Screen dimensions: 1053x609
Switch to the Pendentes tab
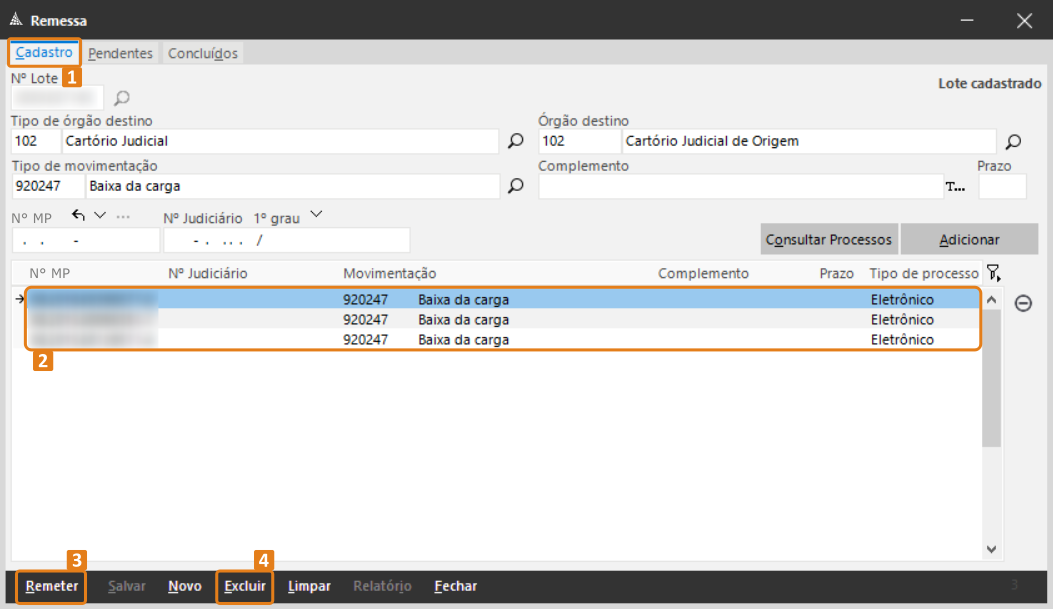coord(120,53)
